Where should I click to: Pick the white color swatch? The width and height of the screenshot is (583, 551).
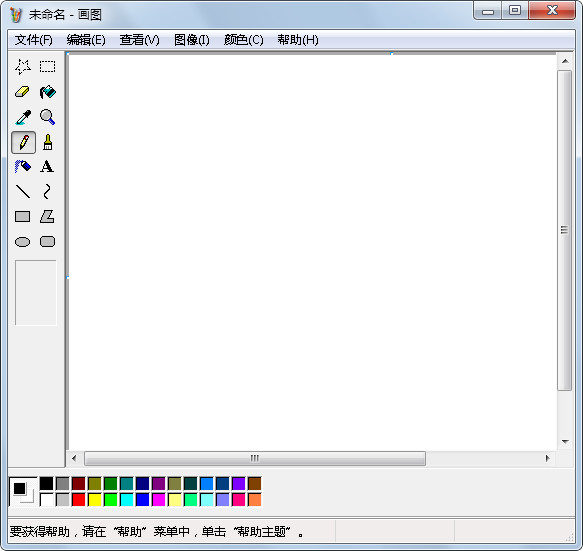47,500
